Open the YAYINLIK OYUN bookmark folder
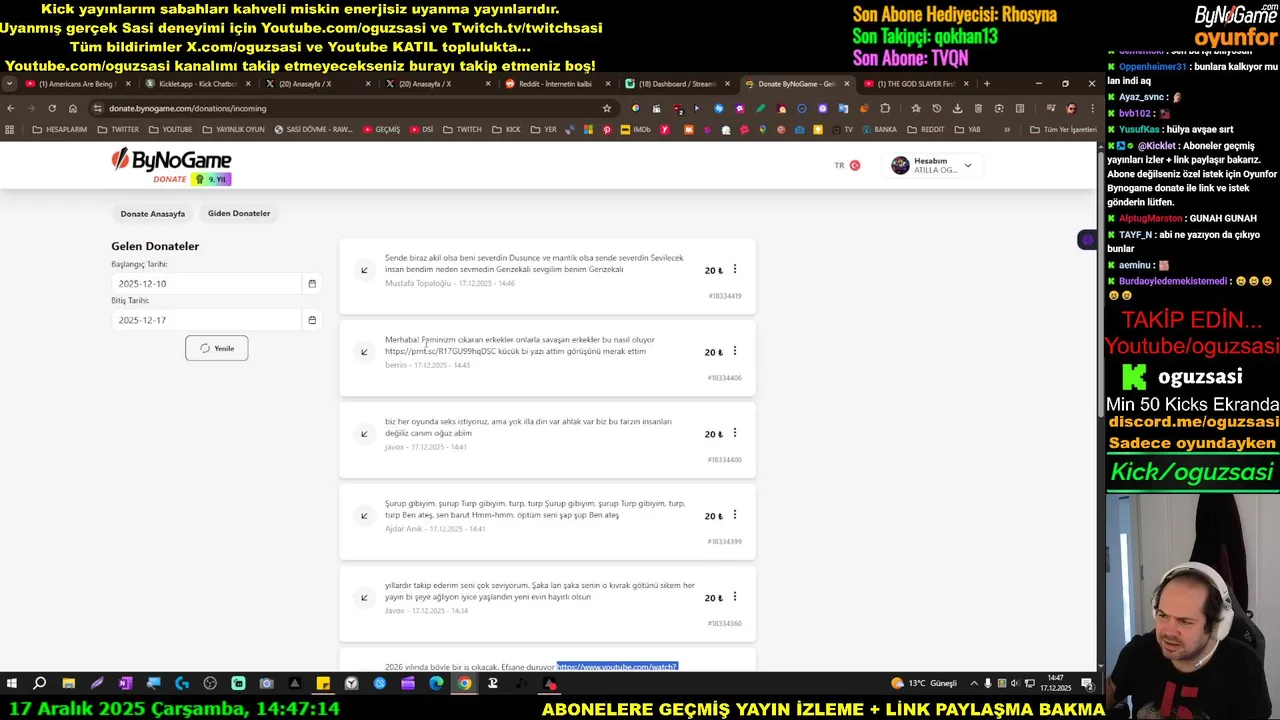 pos(233,129)
